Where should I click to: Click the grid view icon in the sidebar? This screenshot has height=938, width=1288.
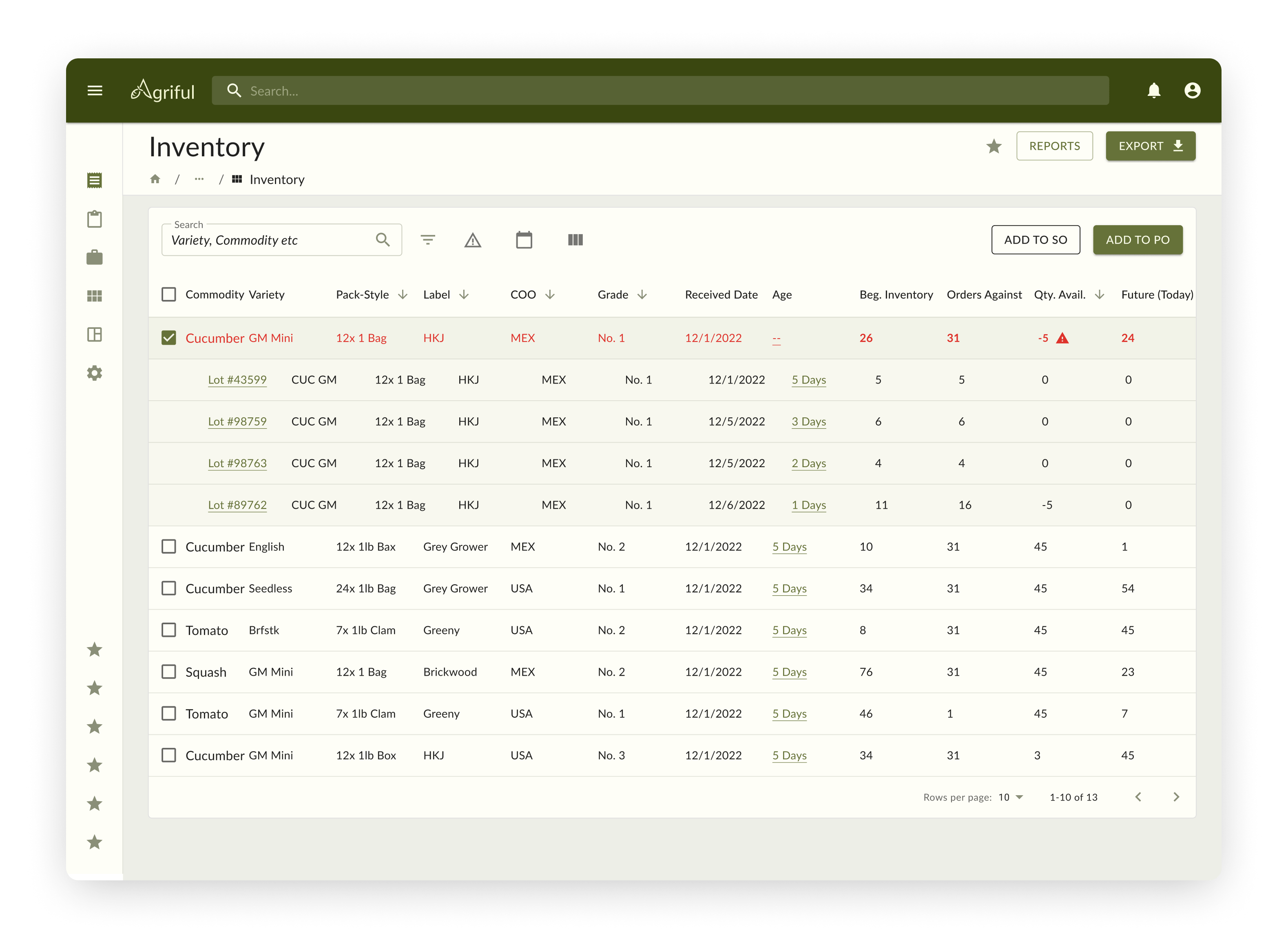pos(94,295)
